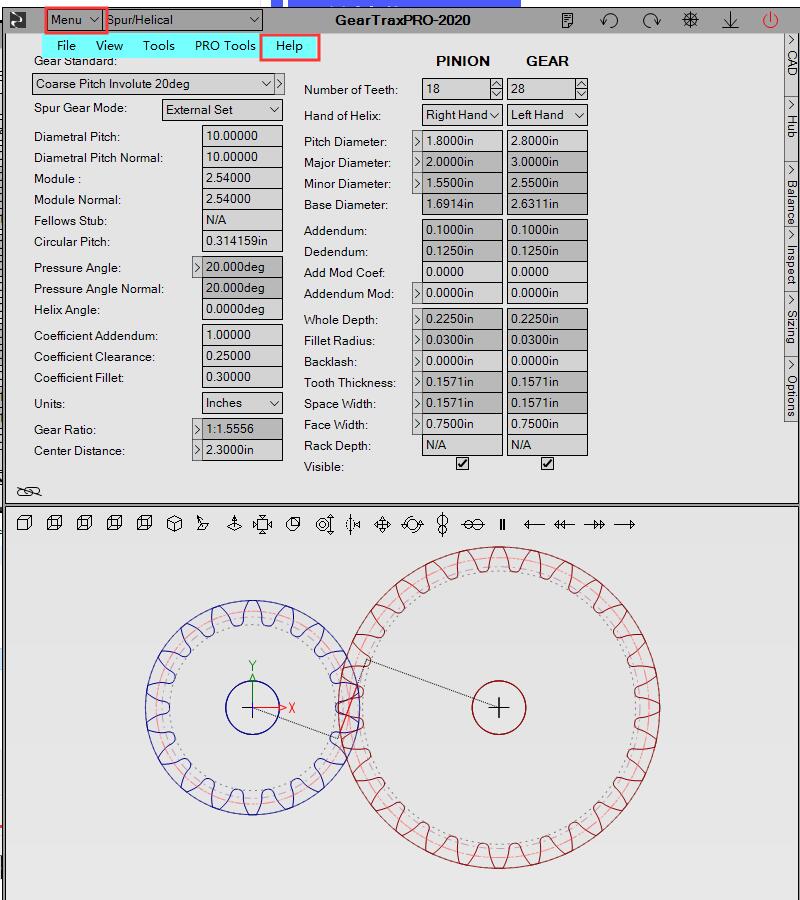Click the plane with arrow view icon

(x=203, y=523)
